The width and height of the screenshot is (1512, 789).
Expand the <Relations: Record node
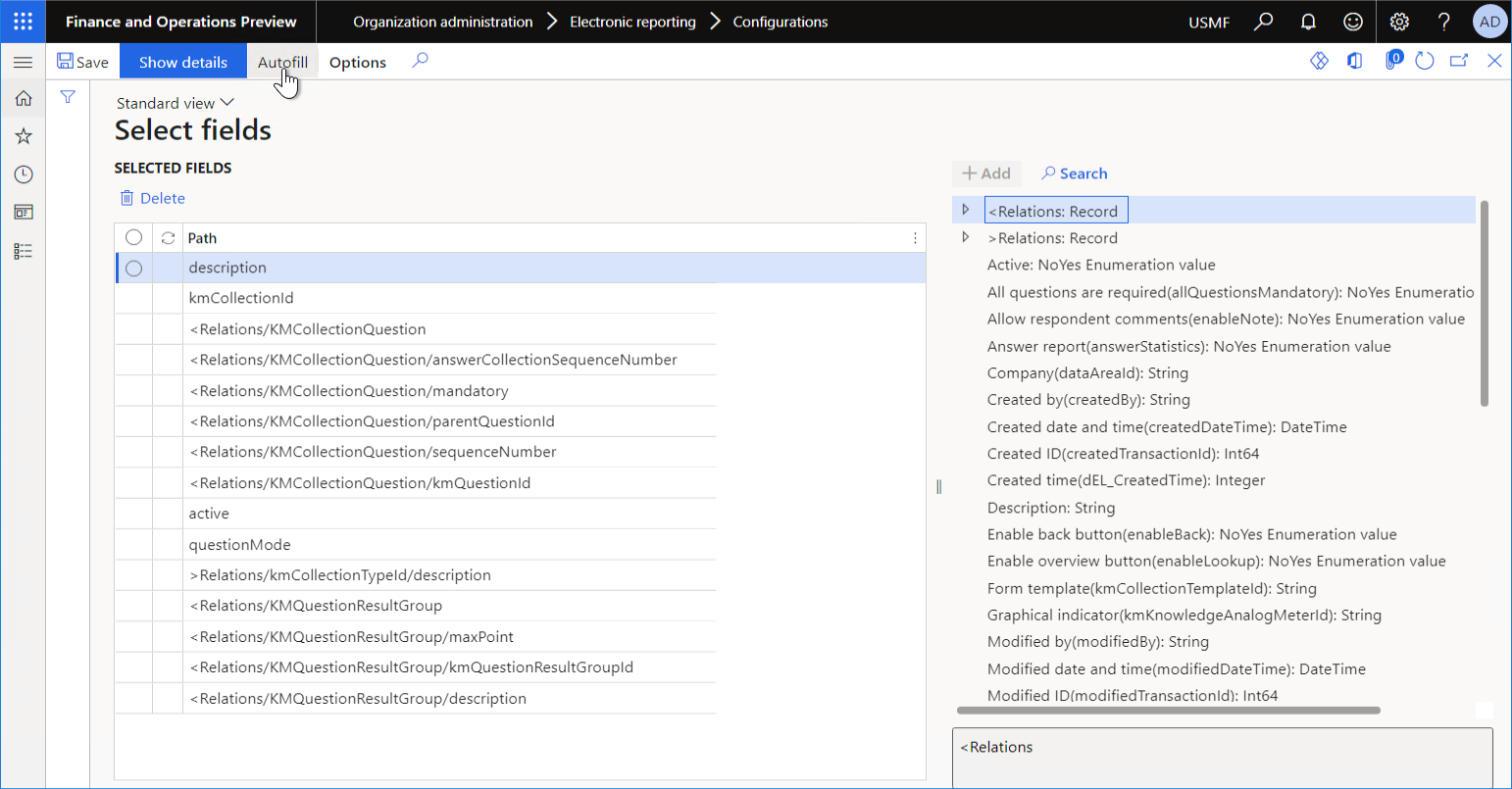click(966, 210)
